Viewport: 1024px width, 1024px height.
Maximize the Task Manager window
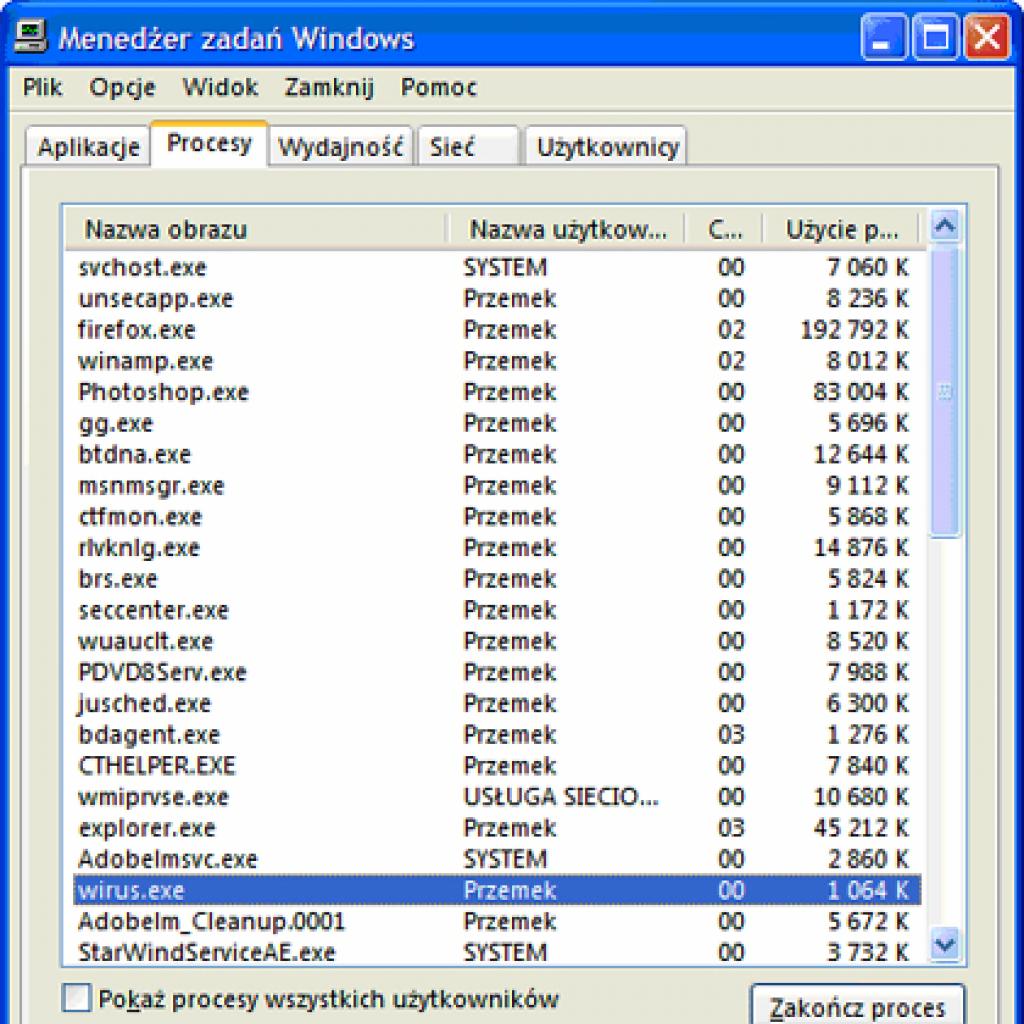point(935,38)
